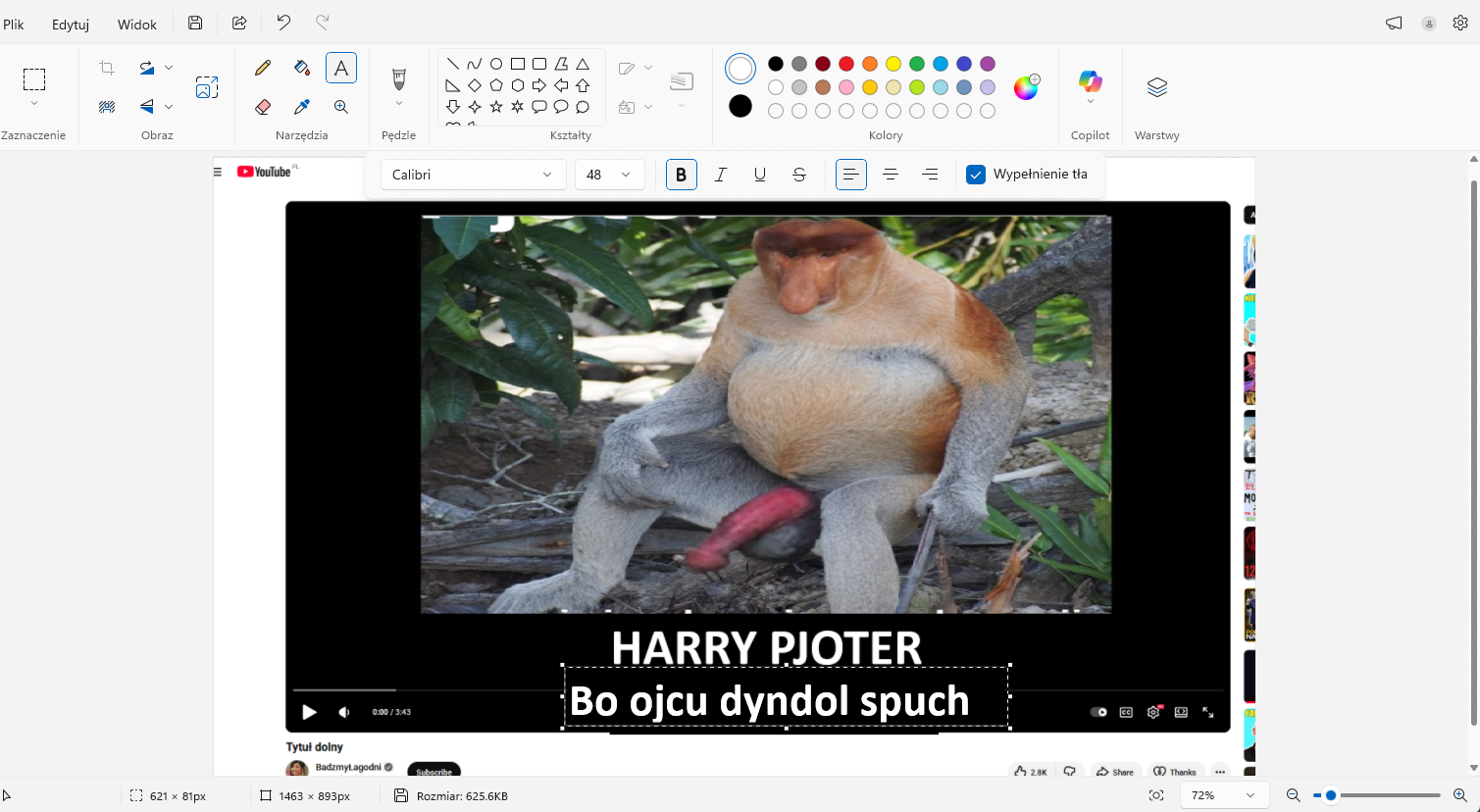The width and height of the screenshot is (1480, 812).
Task: Align text to the right
Action: pos(930,175)
